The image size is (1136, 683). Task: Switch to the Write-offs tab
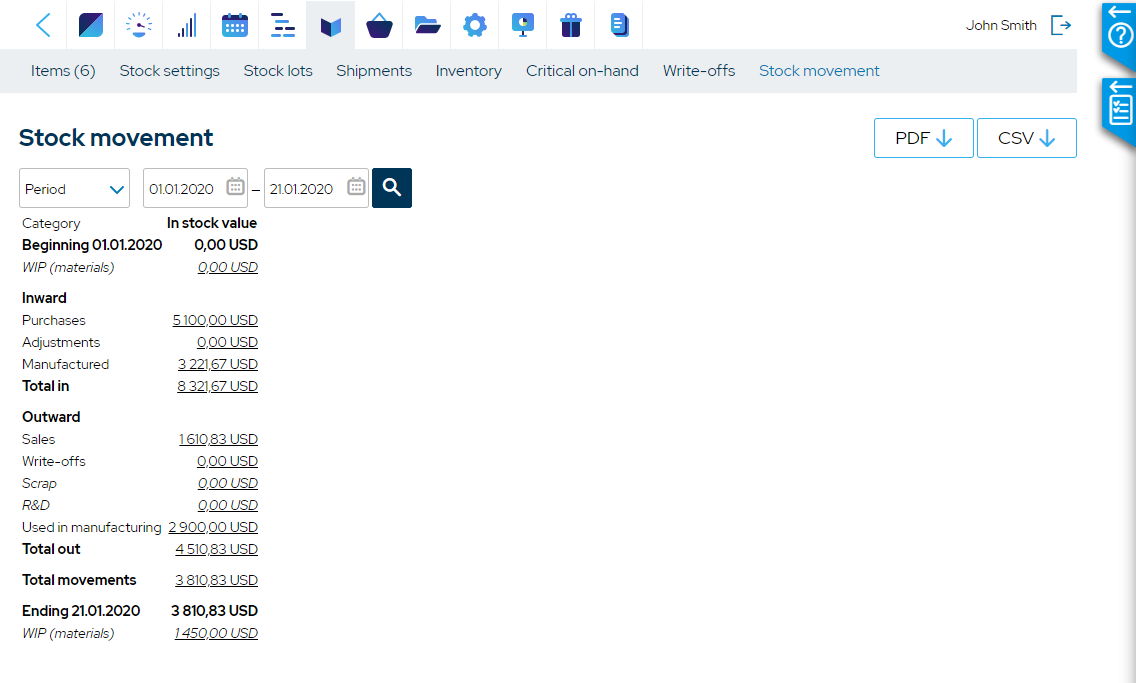pyautogui.click(x=699, y=71)
